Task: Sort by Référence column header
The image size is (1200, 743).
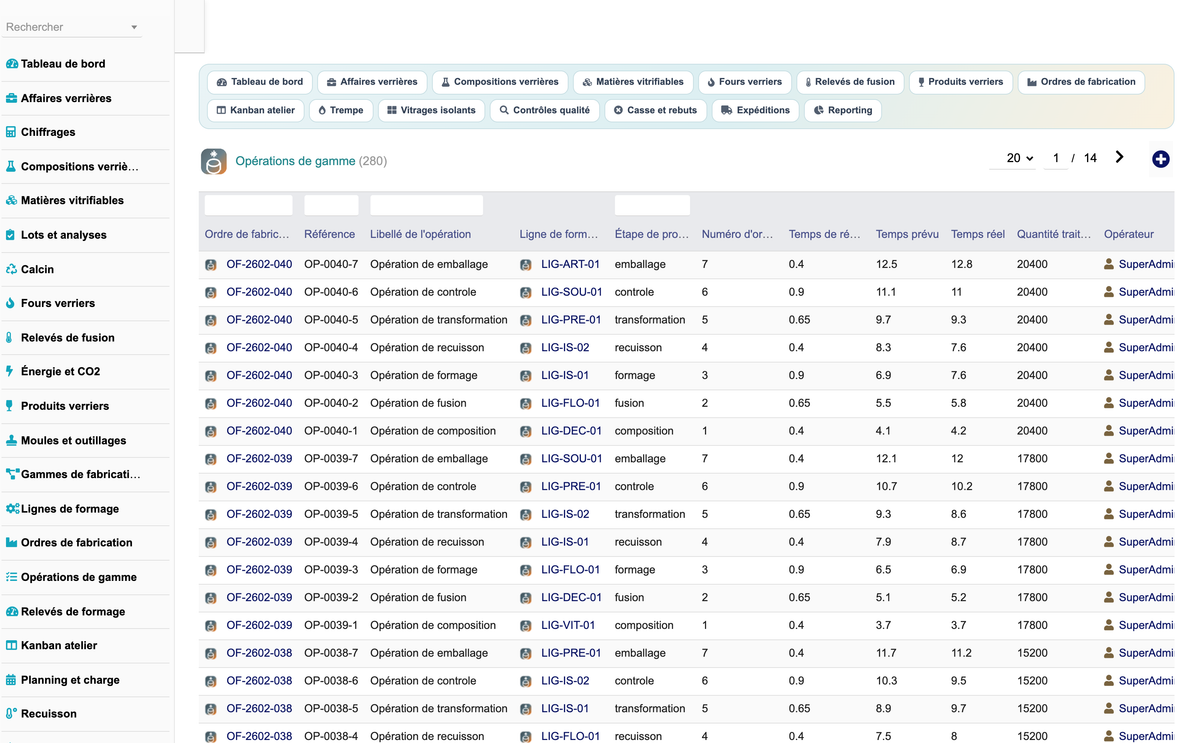Action: 329,234
